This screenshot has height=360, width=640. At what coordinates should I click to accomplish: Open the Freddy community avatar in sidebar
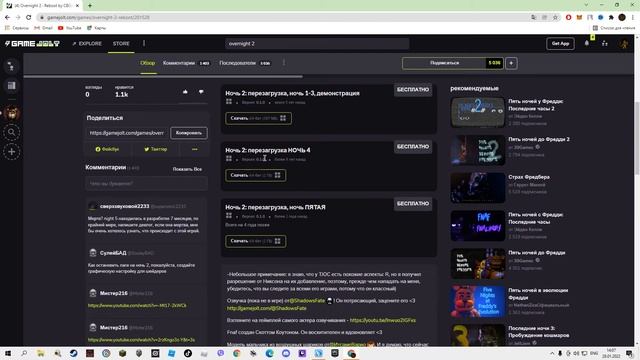tap(12, 113)
